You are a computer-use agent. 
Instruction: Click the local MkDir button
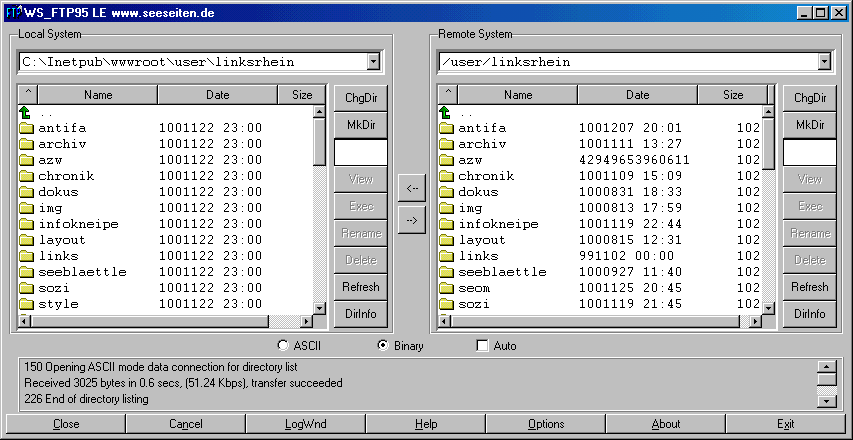click(x=361, y=125)
